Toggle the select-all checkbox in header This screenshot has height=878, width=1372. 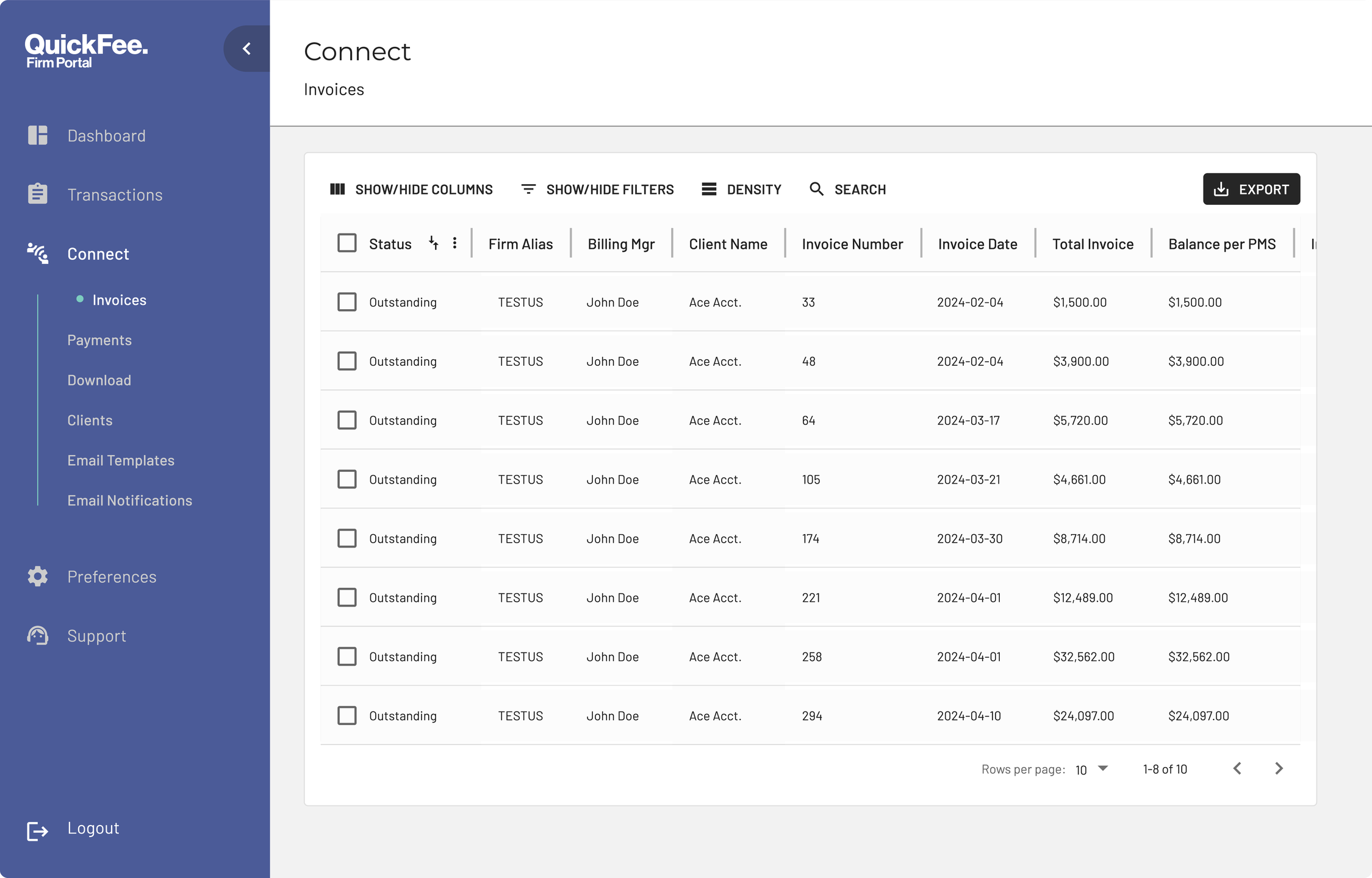point(347,243)
